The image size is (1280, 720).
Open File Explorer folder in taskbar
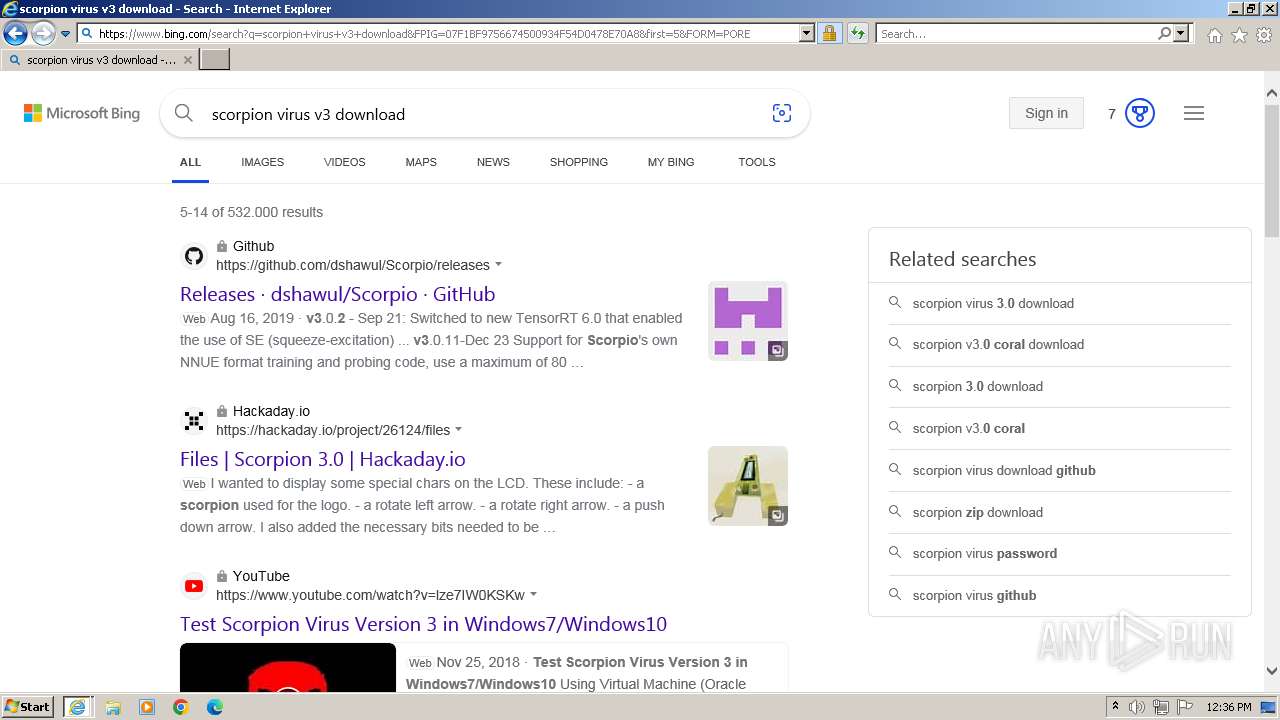(113, 707)
